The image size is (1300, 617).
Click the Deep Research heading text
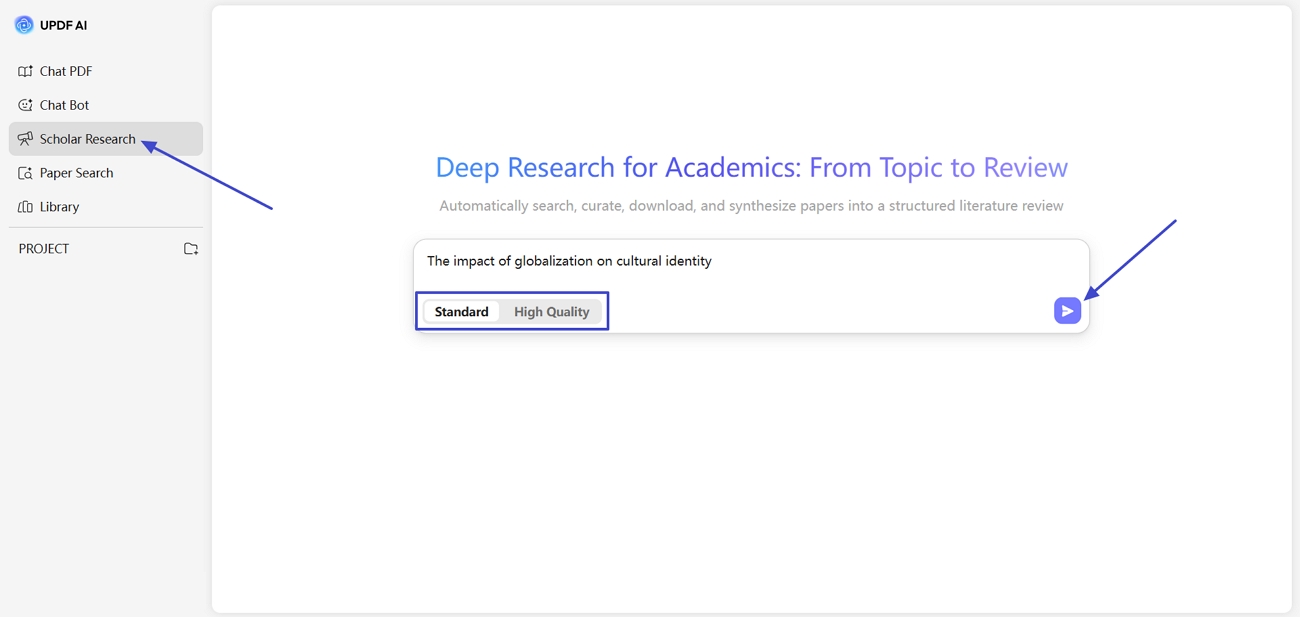(x=752, y=167)
